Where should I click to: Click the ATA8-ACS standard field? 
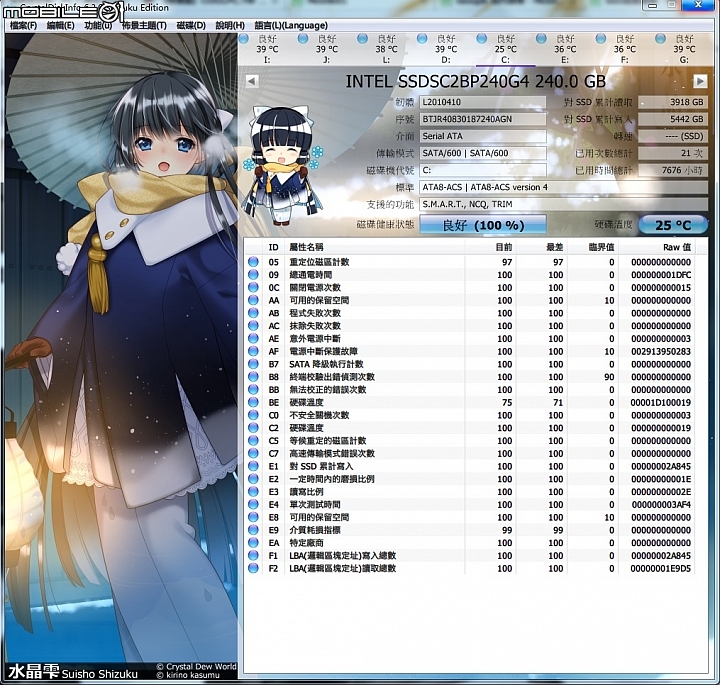point(563,187)
